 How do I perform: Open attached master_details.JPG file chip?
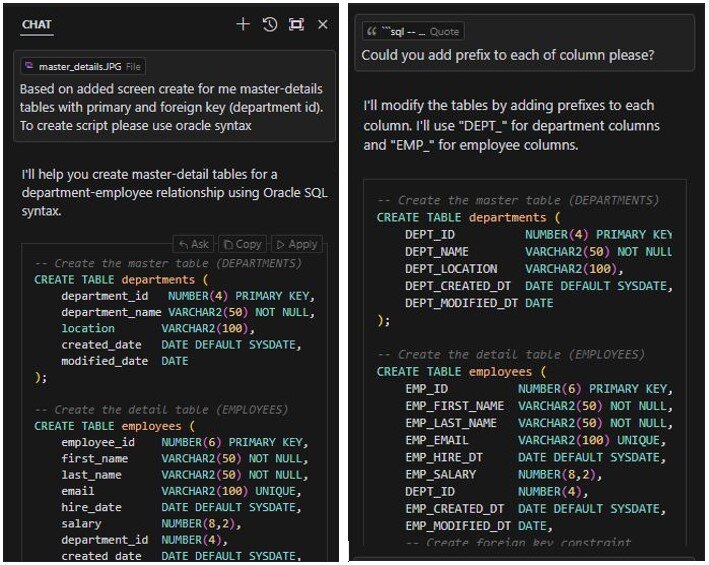point(83,67)
